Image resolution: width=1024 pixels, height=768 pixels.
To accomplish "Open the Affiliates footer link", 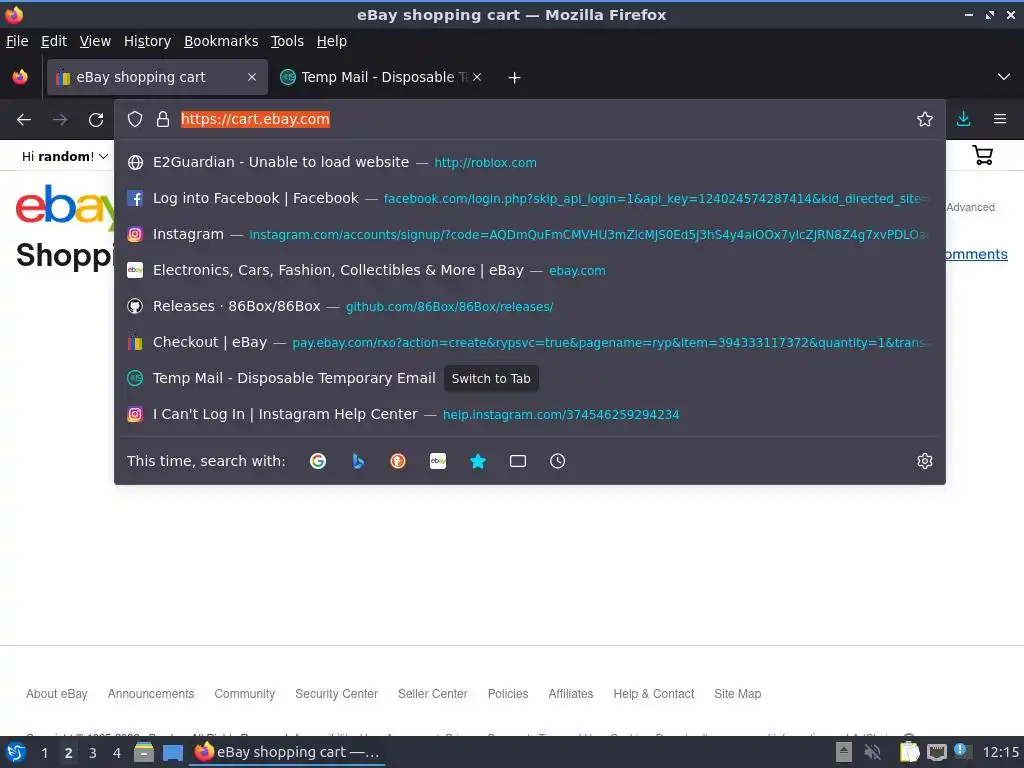I will click(571, 694).
